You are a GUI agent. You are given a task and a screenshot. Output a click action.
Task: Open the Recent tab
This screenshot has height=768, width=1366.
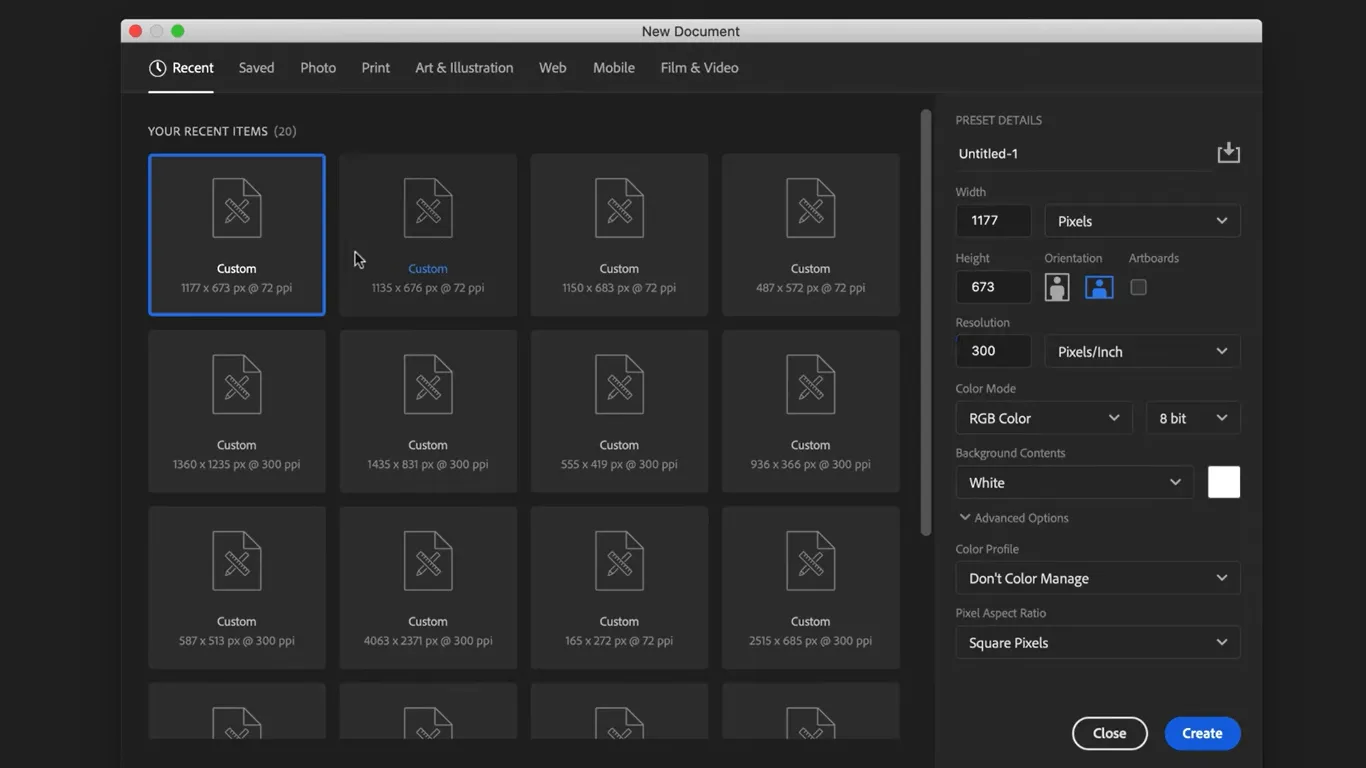click(181, 68)
